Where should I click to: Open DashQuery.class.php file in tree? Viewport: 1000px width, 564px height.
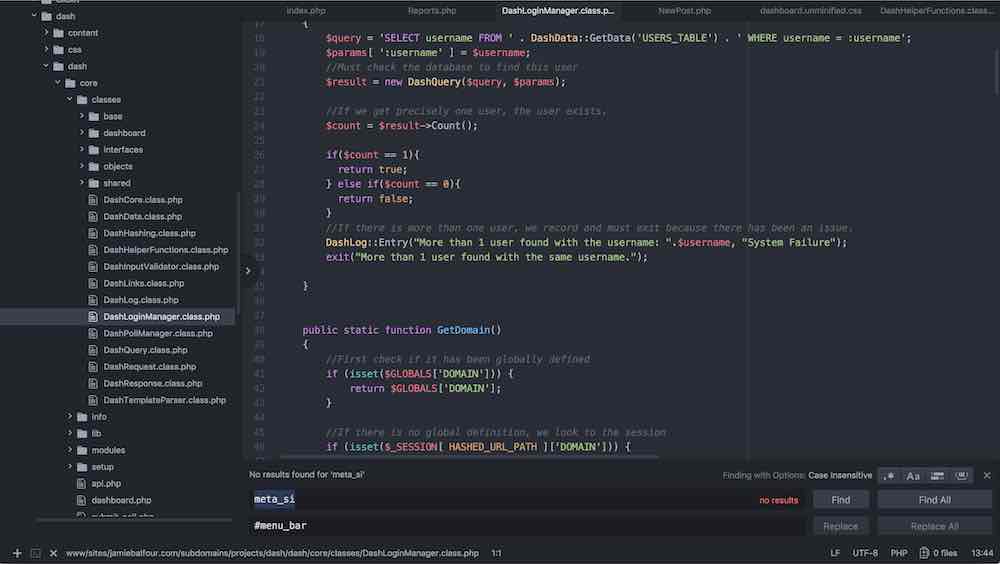(145, 350)
